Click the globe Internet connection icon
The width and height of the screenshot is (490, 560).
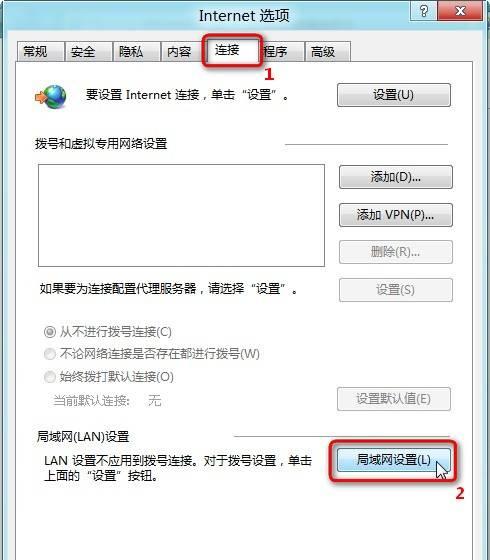(51, 97)
